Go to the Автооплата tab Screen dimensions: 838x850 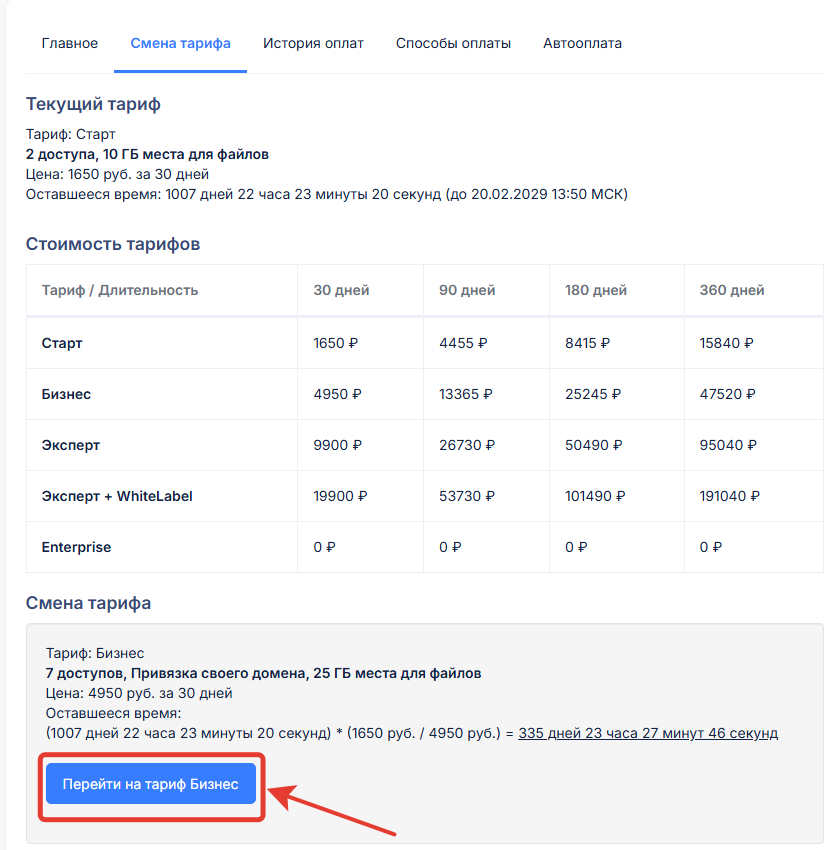point(582,43)
